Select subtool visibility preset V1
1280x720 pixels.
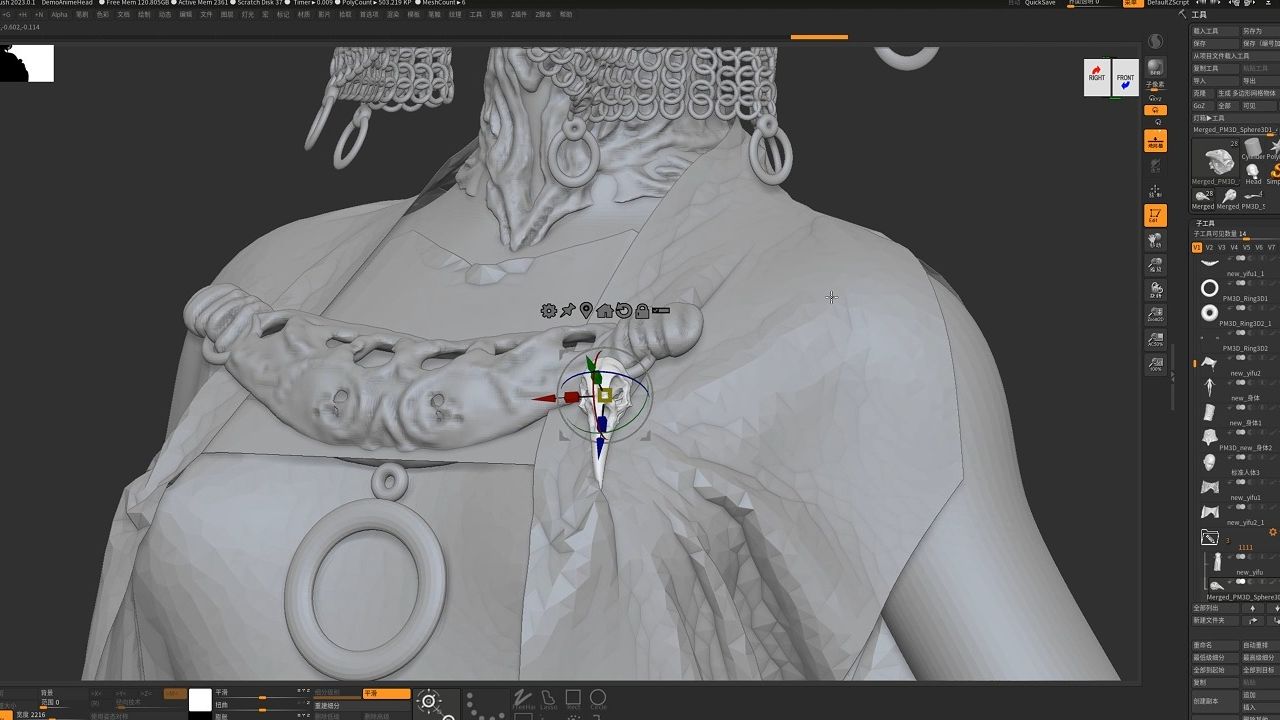coord(1197,247)
